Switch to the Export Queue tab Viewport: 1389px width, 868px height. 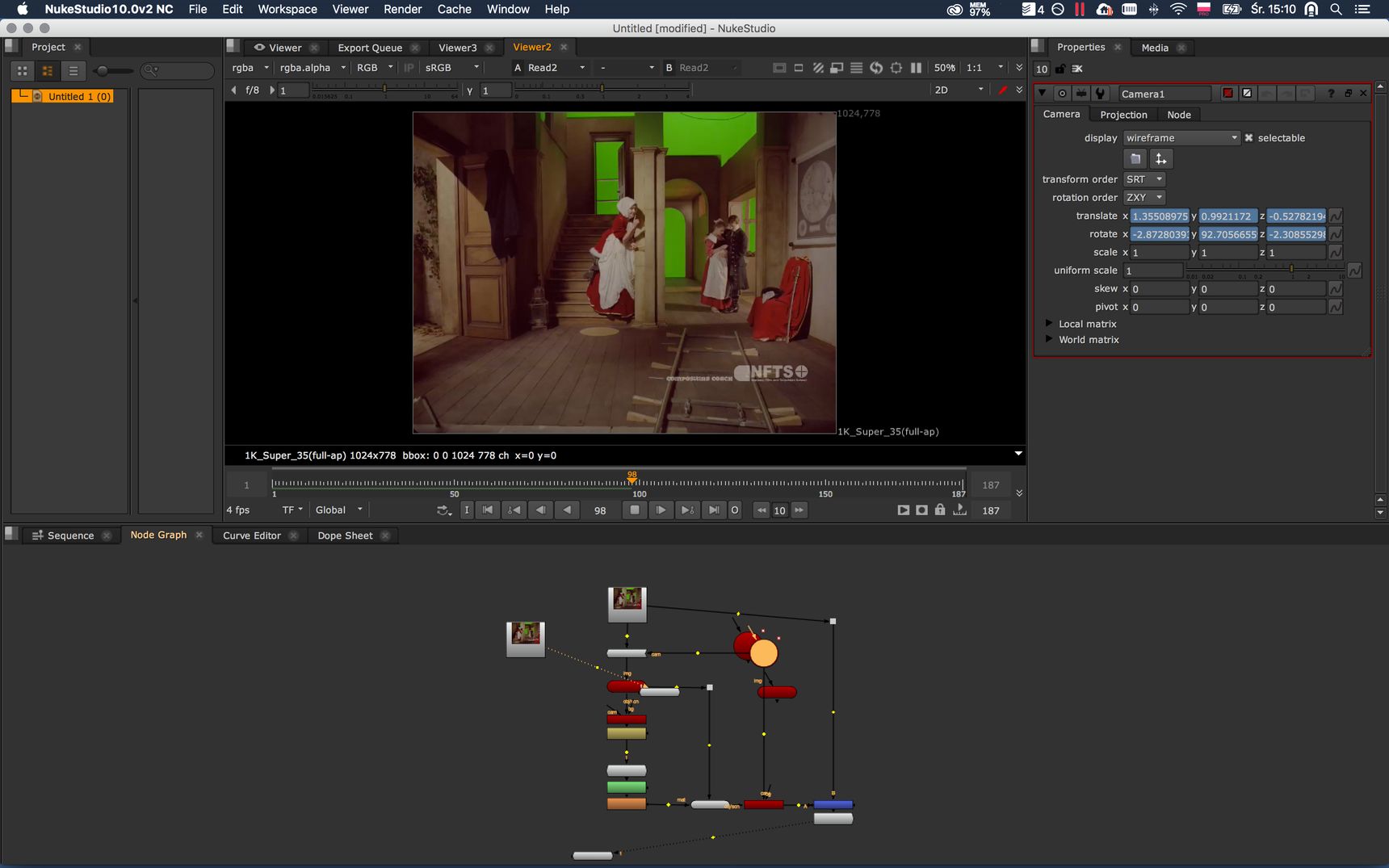click(370, 48)
